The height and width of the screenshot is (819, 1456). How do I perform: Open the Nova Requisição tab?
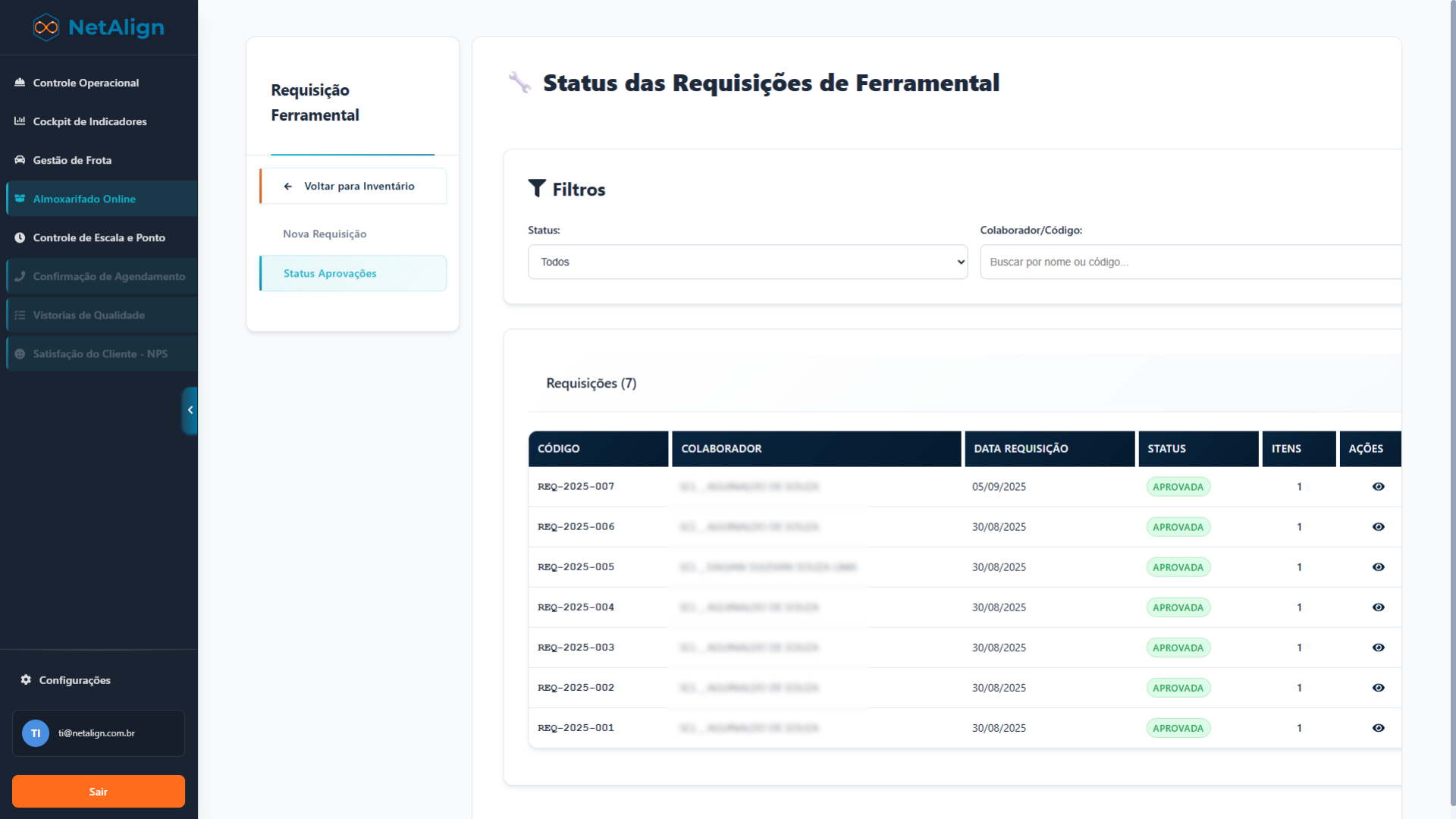(x=325, y=234)
